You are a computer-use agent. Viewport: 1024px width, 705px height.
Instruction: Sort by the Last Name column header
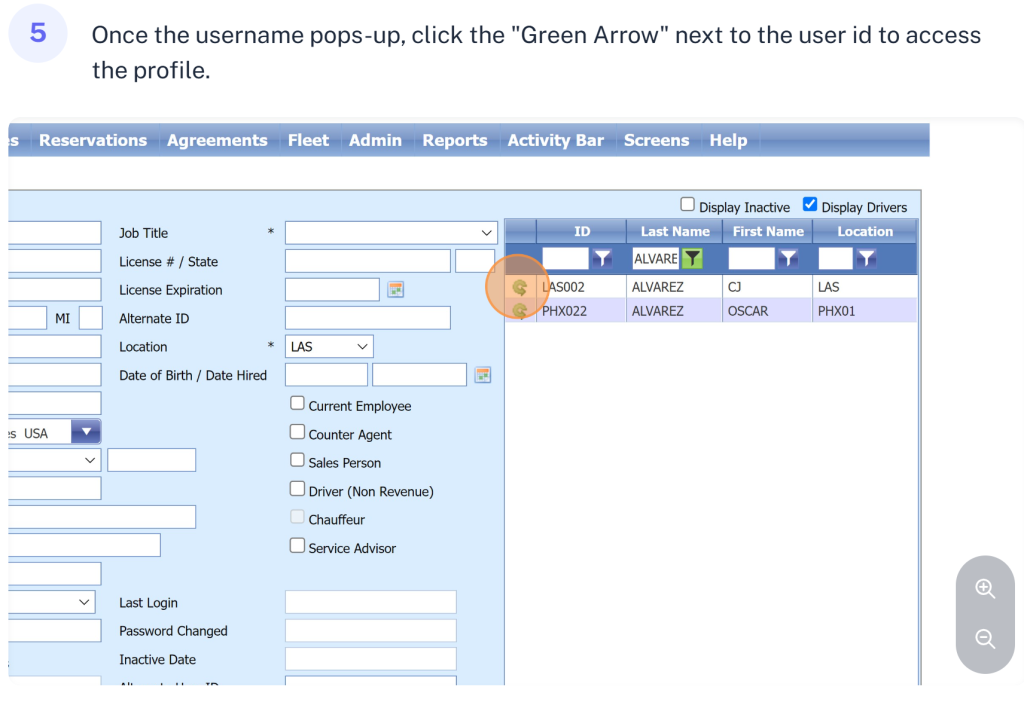(x=675, y=231)
